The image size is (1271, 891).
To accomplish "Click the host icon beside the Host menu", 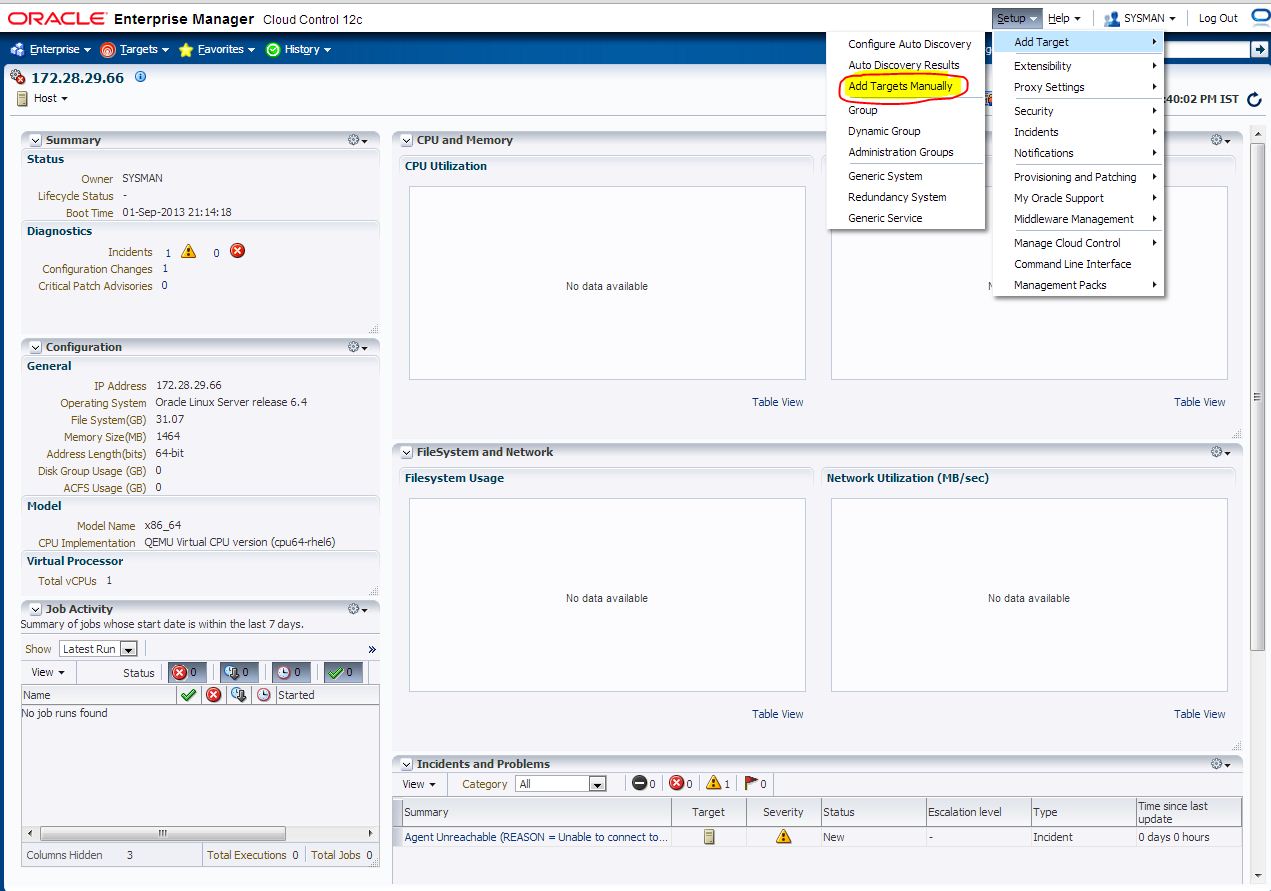I will pyautogui.click(x=23, y=98).
